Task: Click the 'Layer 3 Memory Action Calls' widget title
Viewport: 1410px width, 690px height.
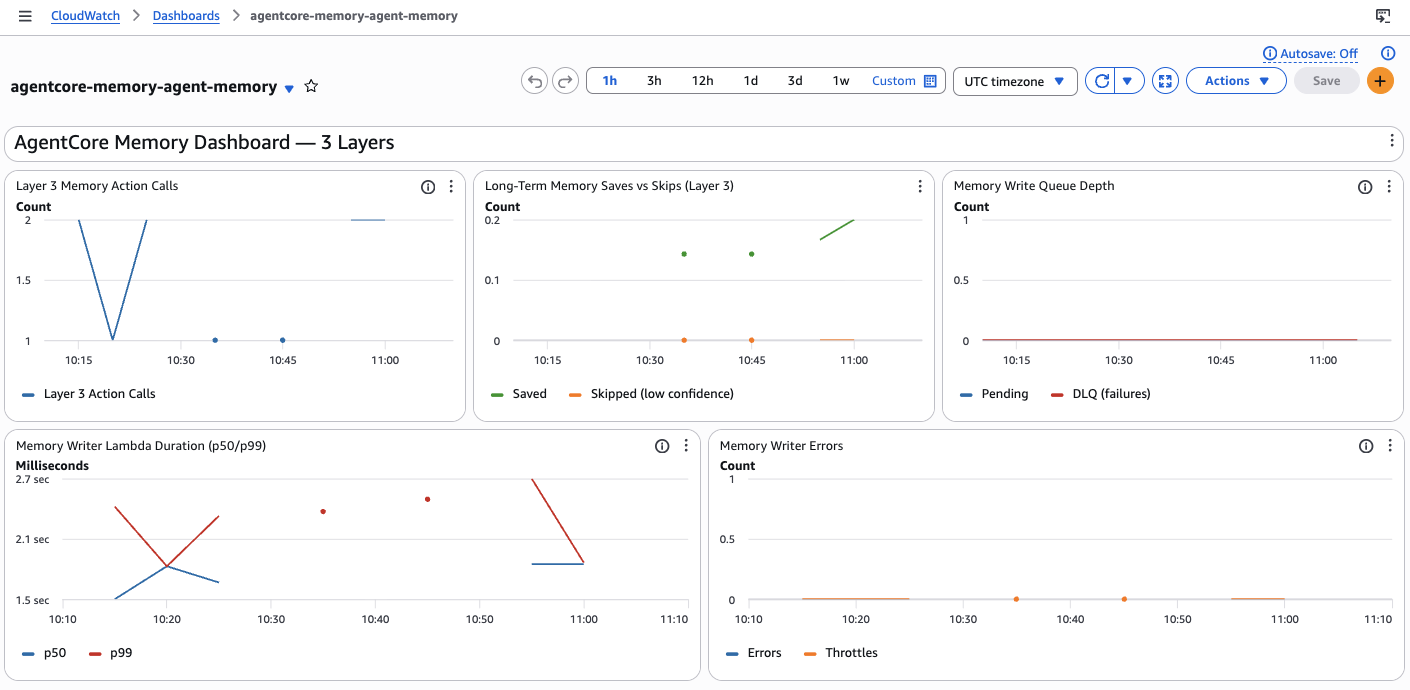Action: point(97,186)
